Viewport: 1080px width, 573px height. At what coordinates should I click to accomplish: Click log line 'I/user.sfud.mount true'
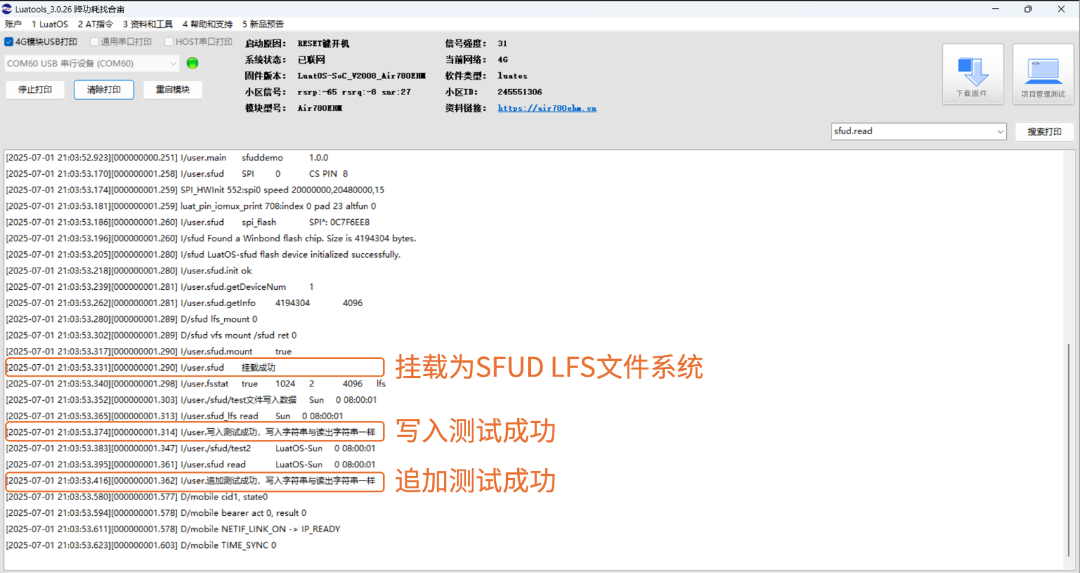tap(149, 351)
